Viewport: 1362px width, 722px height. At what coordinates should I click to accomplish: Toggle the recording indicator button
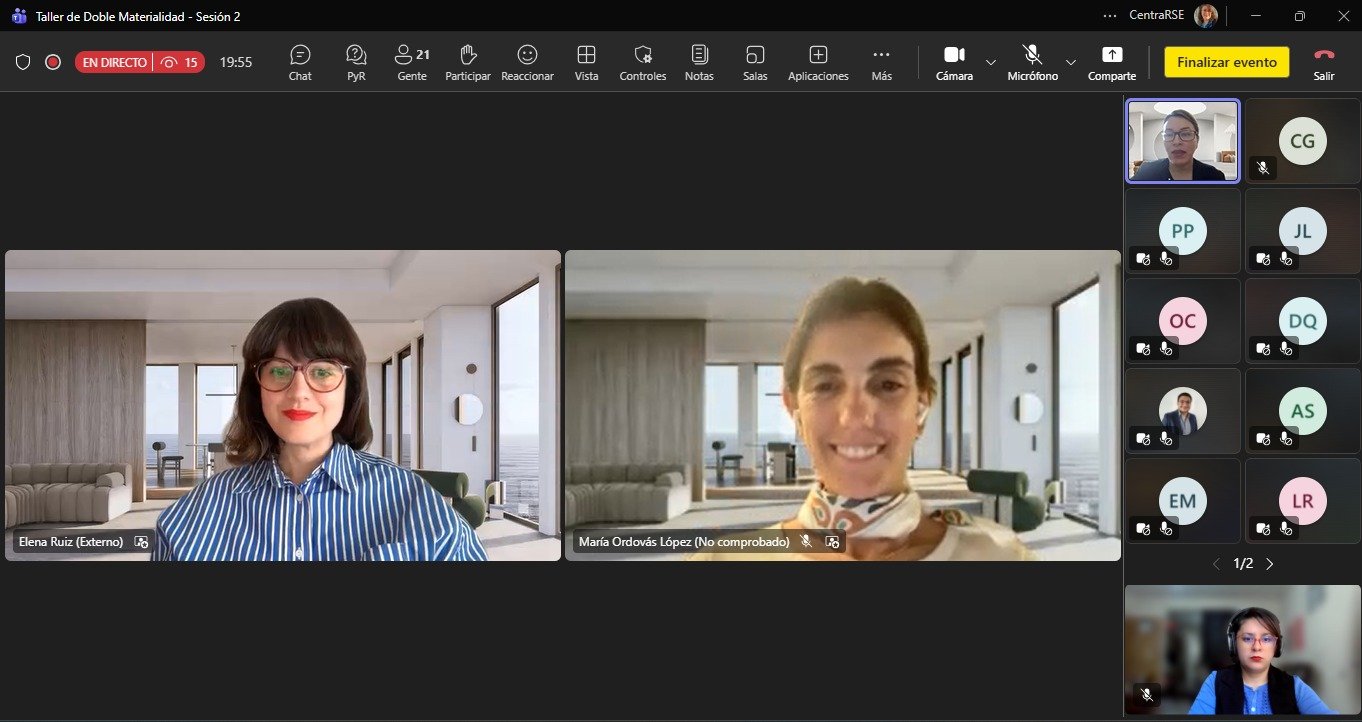pyautogui.click(x=53, y=62)
